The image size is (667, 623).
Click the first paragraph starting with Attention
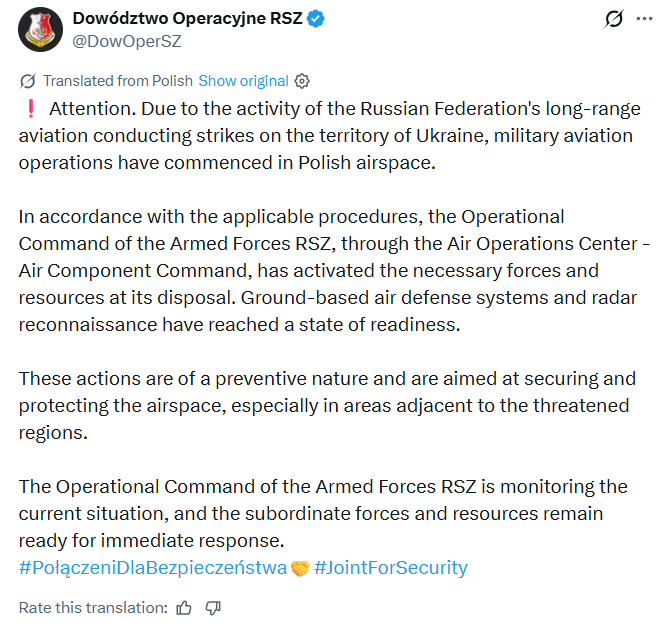tap(330, 136)
